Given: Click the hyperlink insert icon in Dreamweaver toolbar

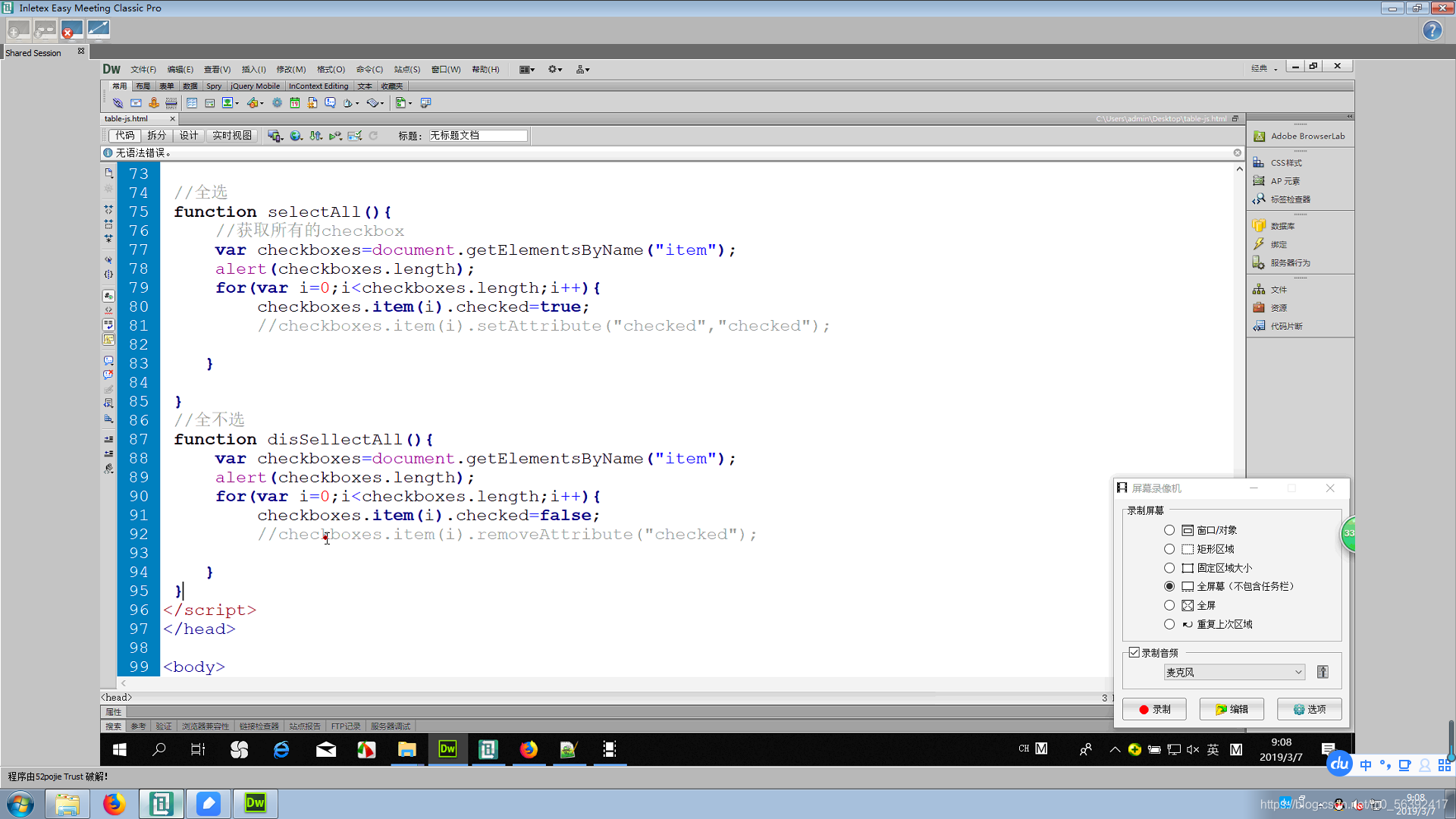Looking at the screenshot, I should click(x=118, y=103).
